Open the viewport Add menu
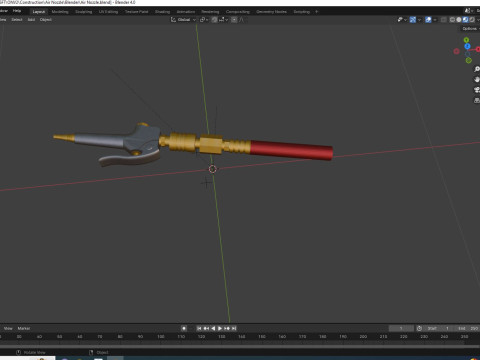 click(31, 20)
